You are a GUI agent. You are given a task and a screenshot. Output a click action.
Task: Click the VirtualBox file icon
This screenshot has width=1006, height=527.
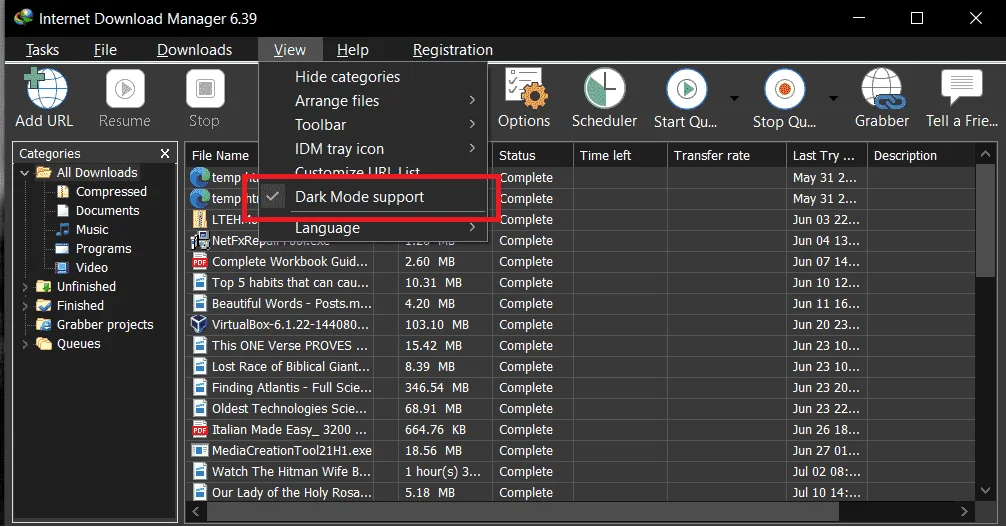(200, 324)
